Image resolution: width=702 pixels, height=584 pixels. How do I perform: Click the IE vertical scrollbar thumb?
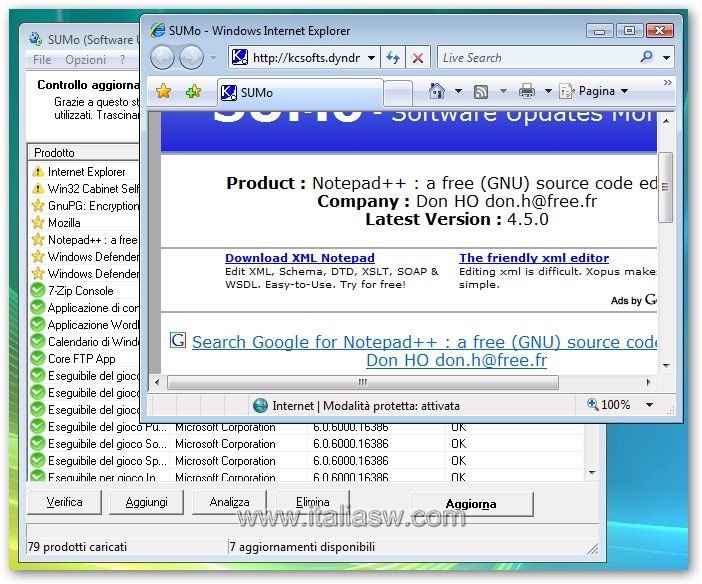(x=666, y=187)
